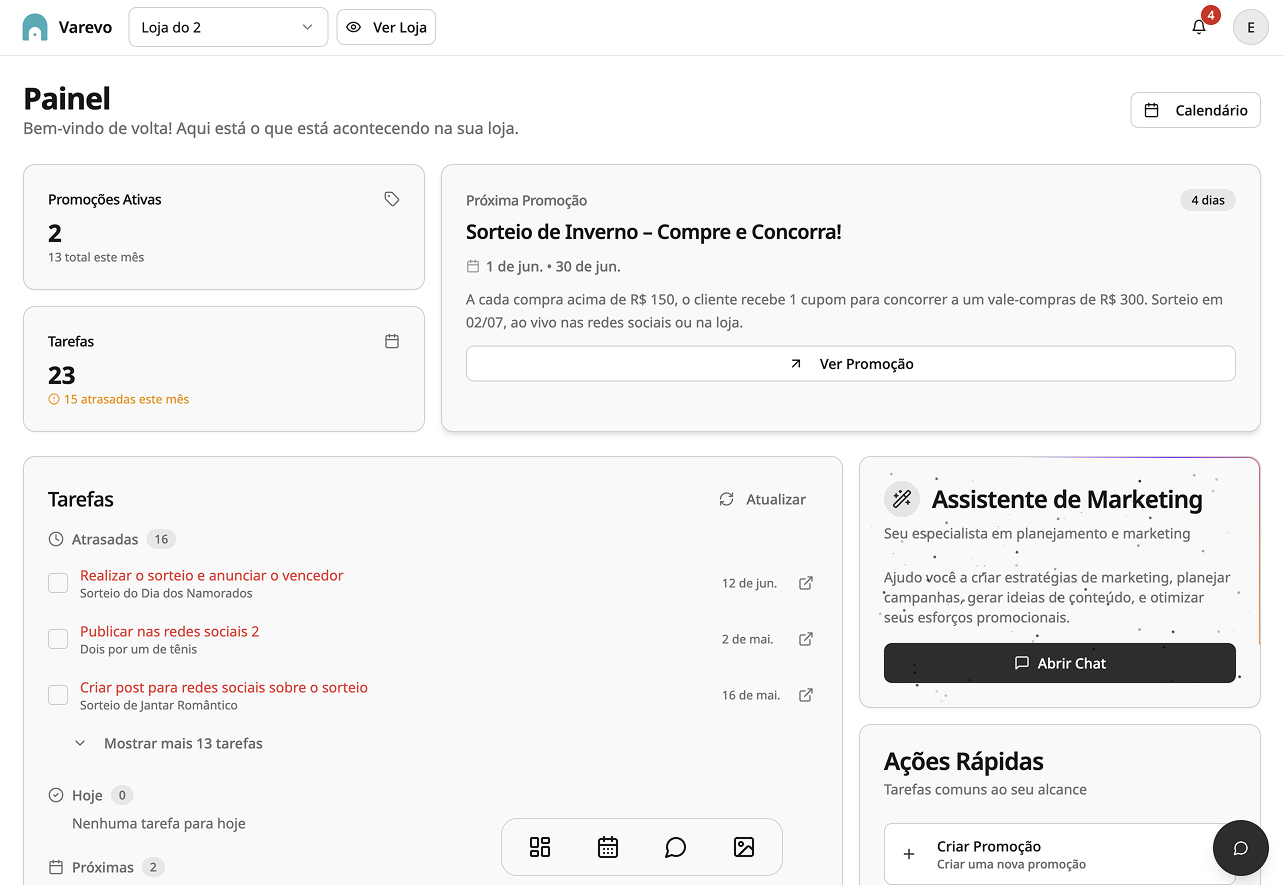Click the 1 de jun. • 30 de jun. date range
Screen dimensions: 1284x885
coord(553,266)
